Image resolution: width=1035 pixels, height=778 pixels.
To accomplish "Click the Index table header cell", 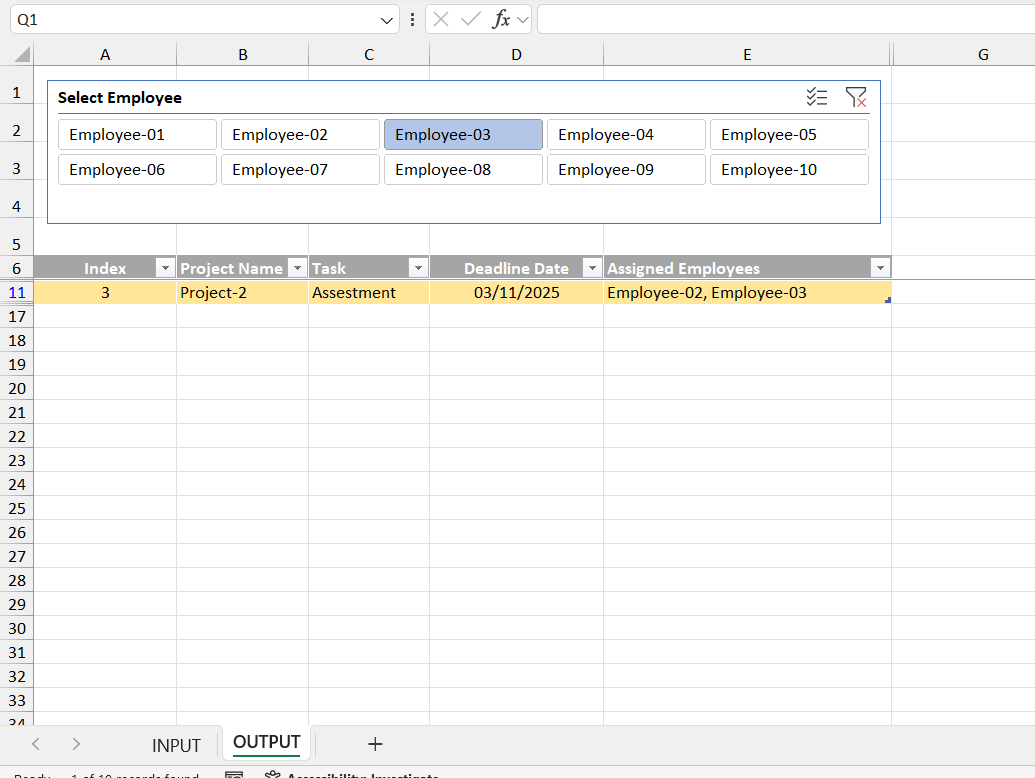I will [x=105, y=268].
